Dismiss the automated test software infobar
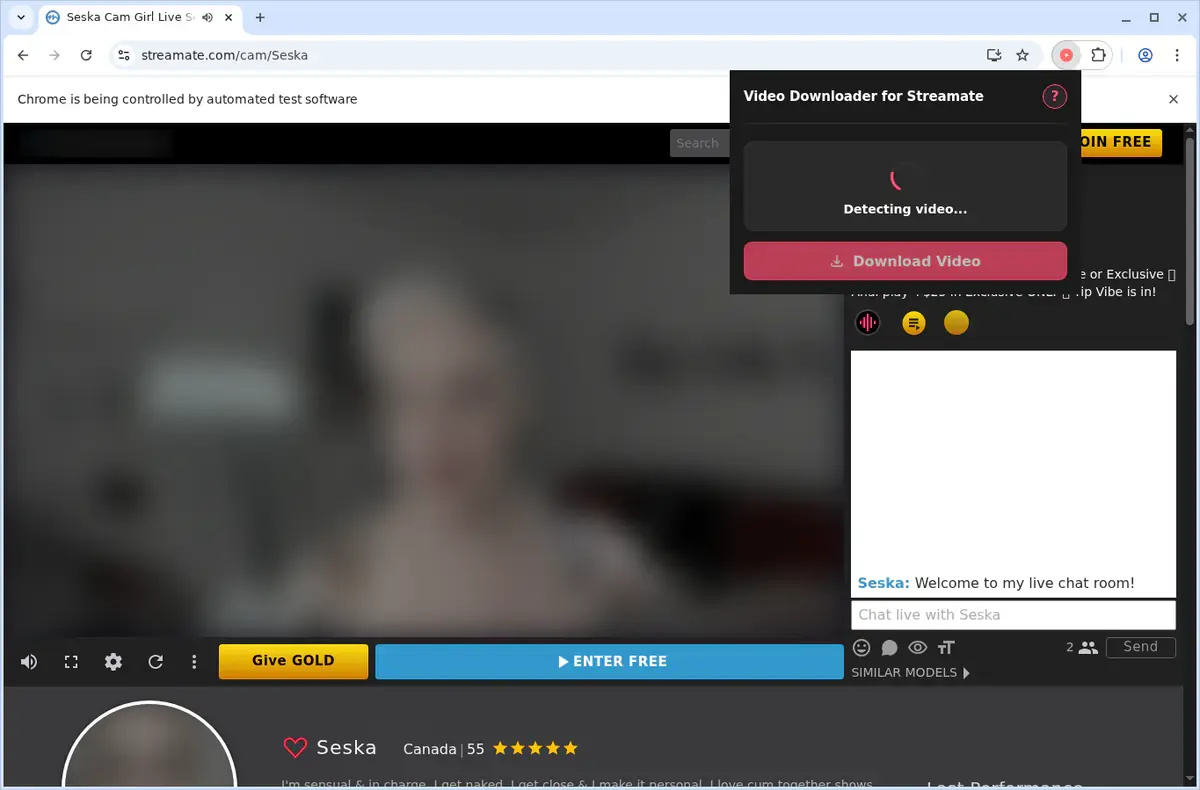Screen dimensions: 1200x790 (1174, 99)
